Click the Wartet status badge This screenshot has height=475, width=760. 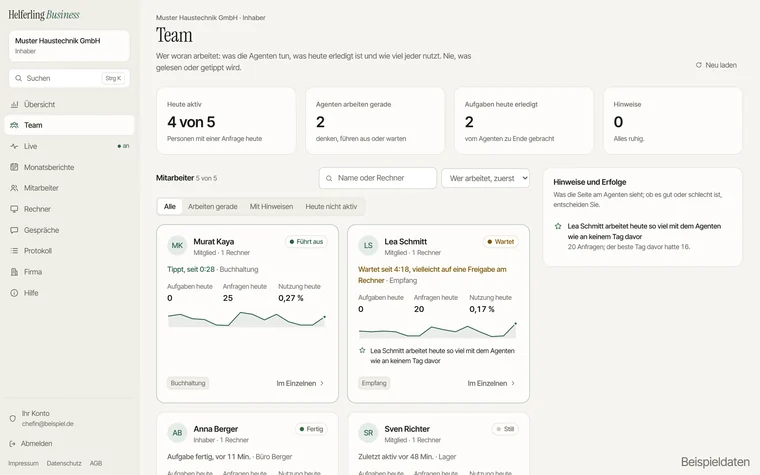coord(501,241)
